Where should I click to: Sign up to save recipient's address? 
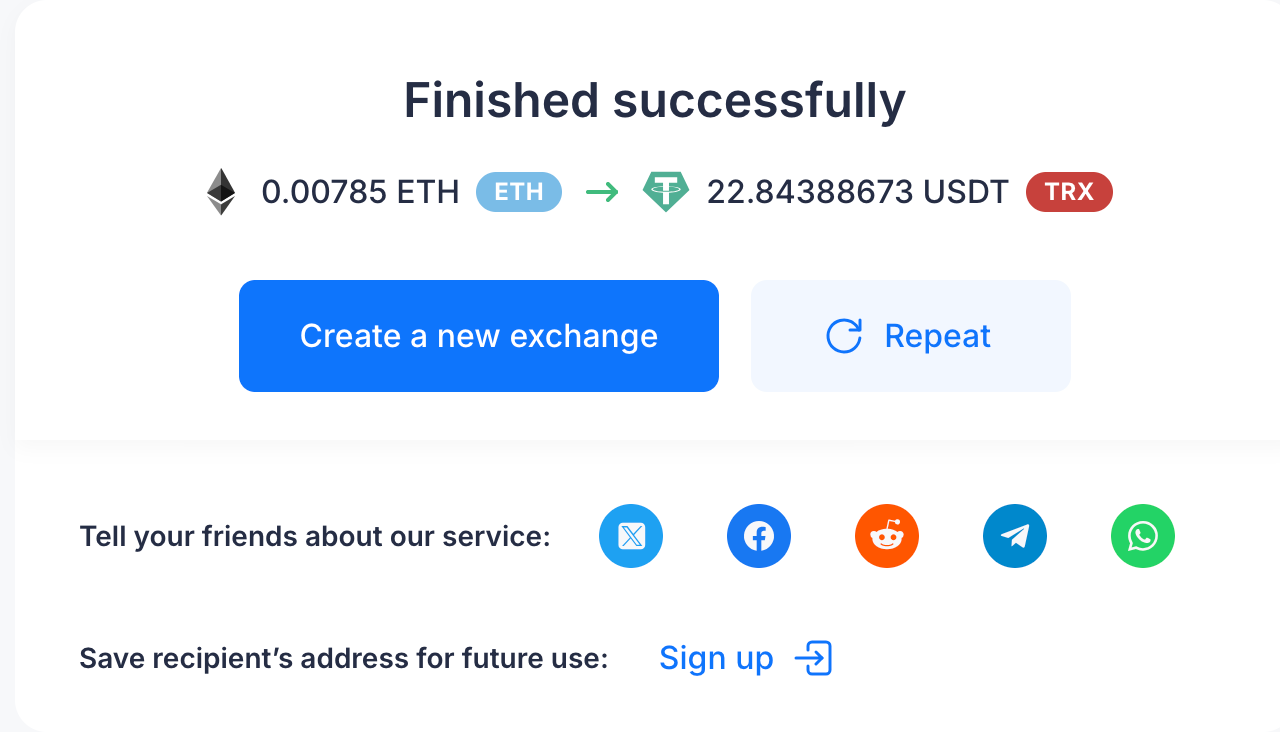(x=716, y=658)
